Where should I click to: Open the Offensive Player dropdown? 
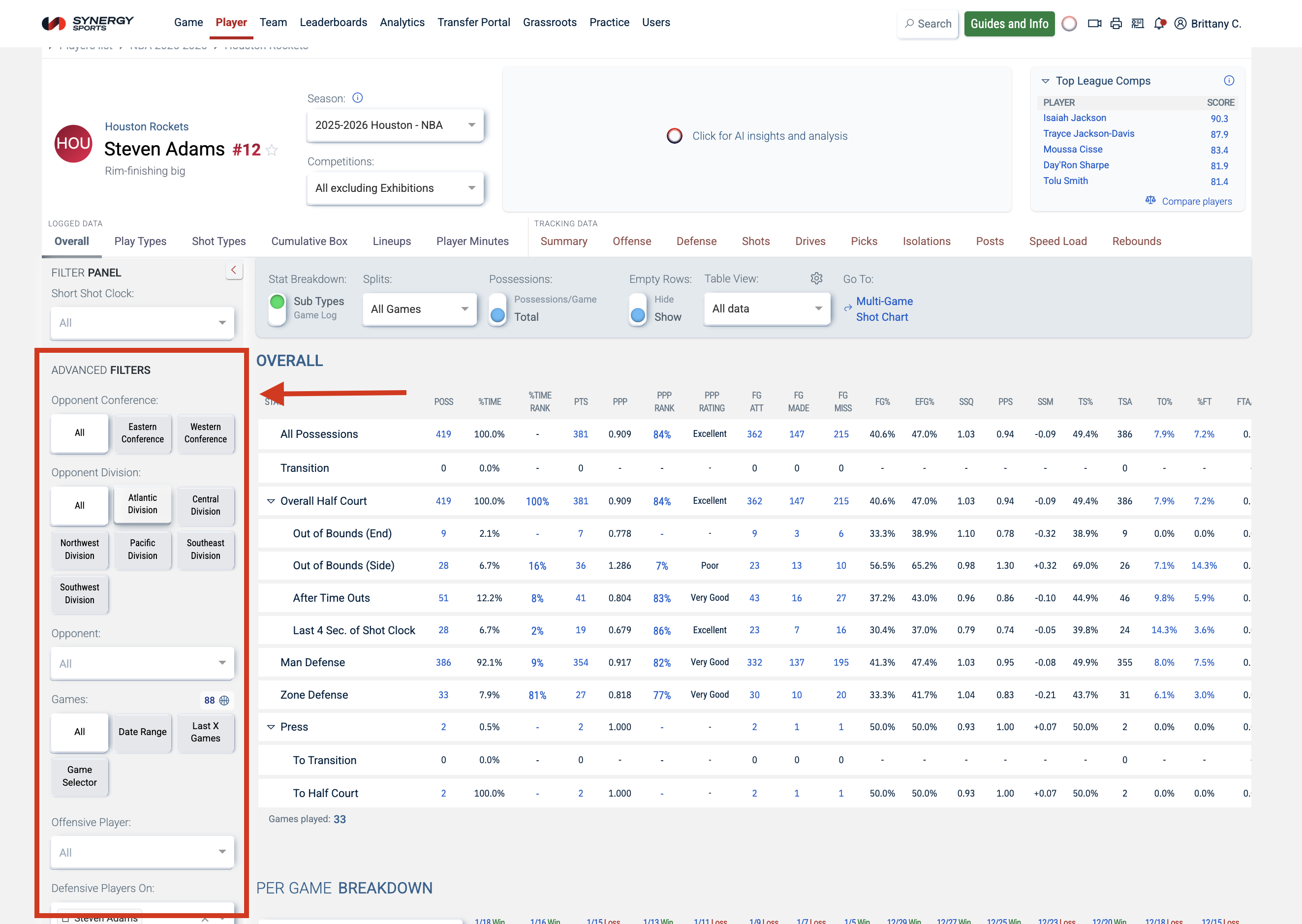click(142, 852)
